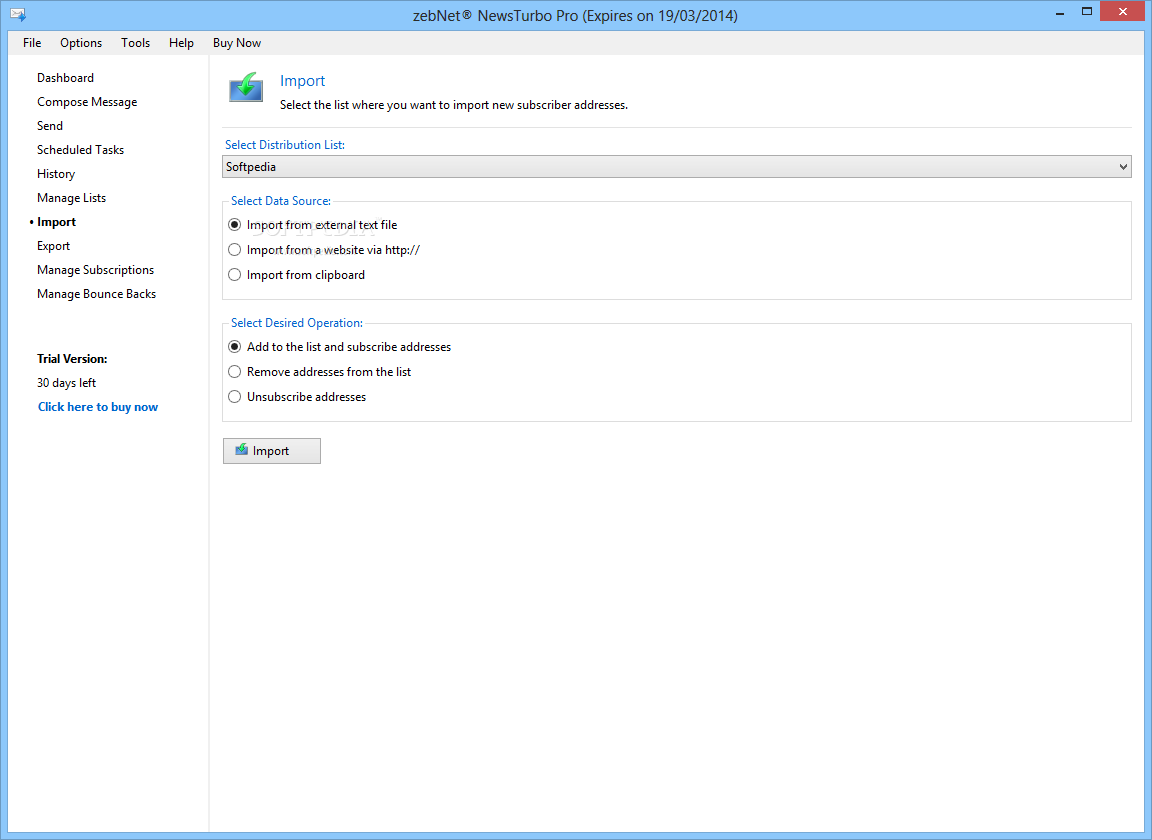This screenshot has width=1152, height=840.
Task: Open Scheduled Tasks in the sidebar
Action: coord(80,150)
